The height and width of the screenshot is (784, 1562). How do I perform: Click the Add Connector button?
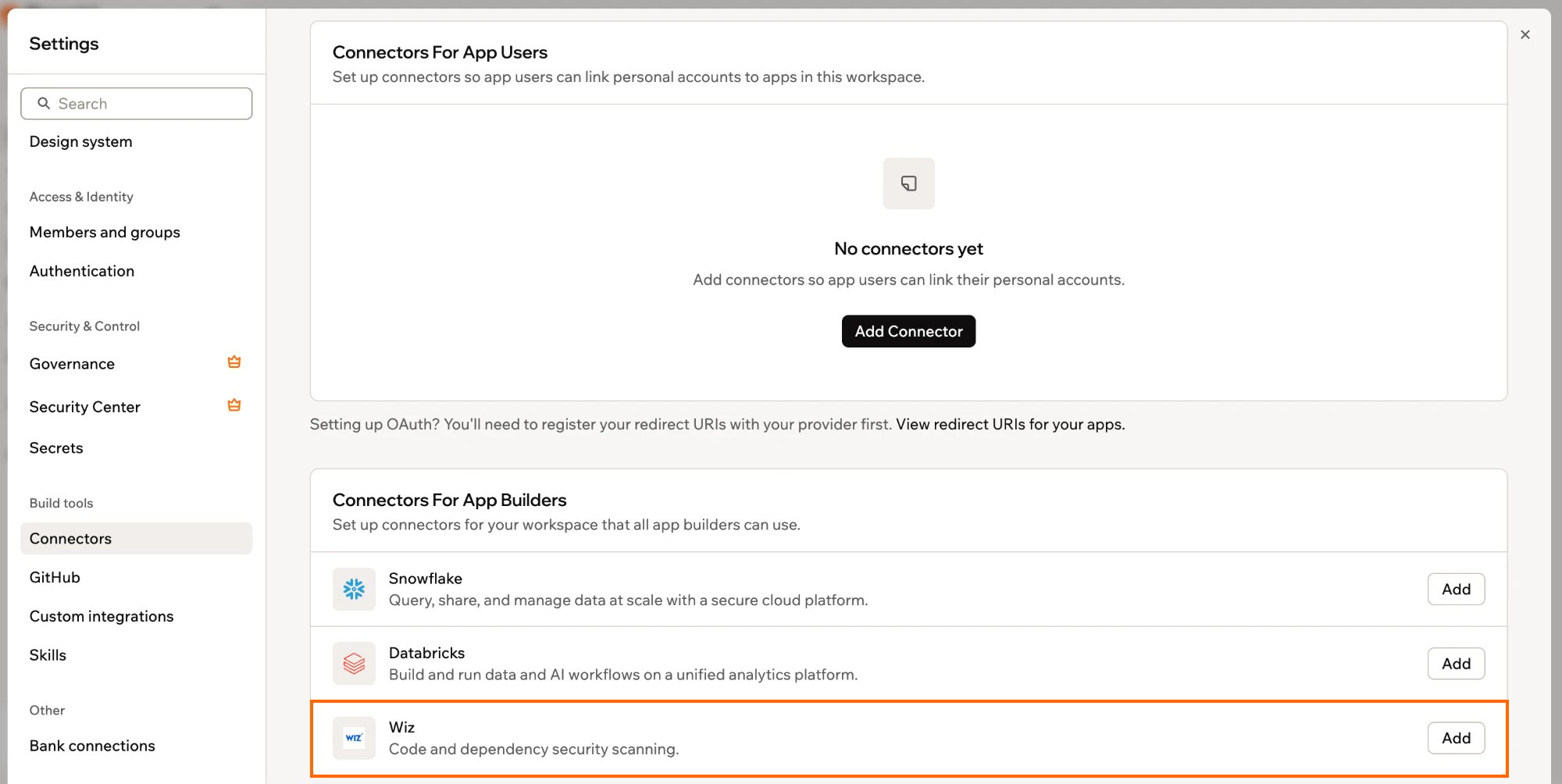coord(908,331)
